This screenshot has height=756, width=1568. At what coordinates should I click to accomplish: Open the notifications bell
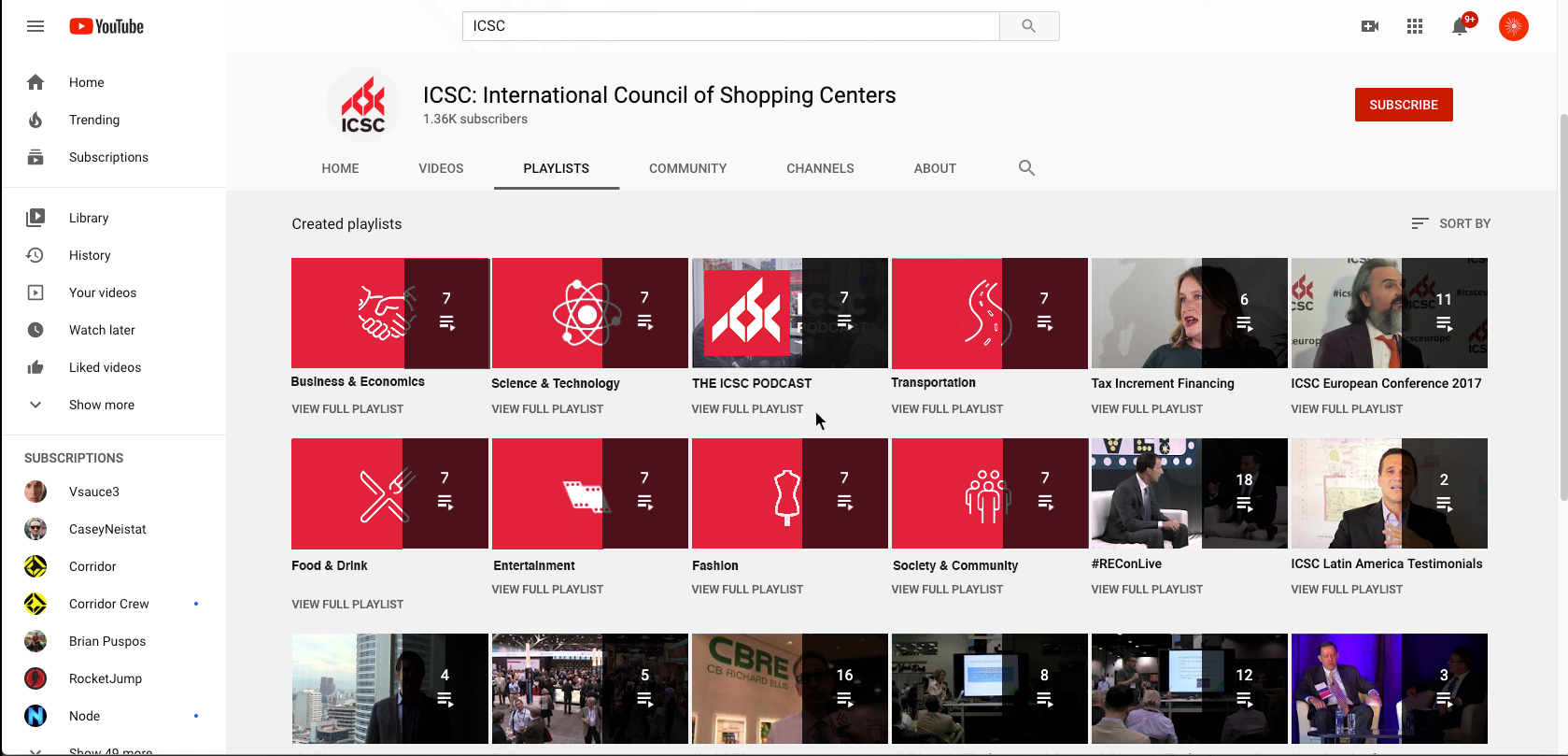click(1460, 26)
